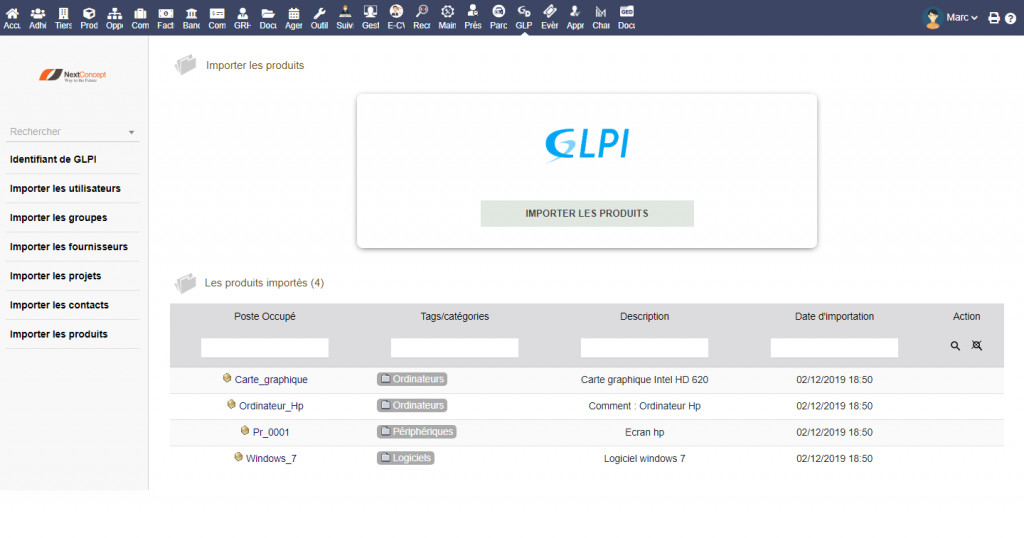This screenshot has height=538, width=1024.
Task: Click the Marc user avatar
Action: (x=933, y=18)
